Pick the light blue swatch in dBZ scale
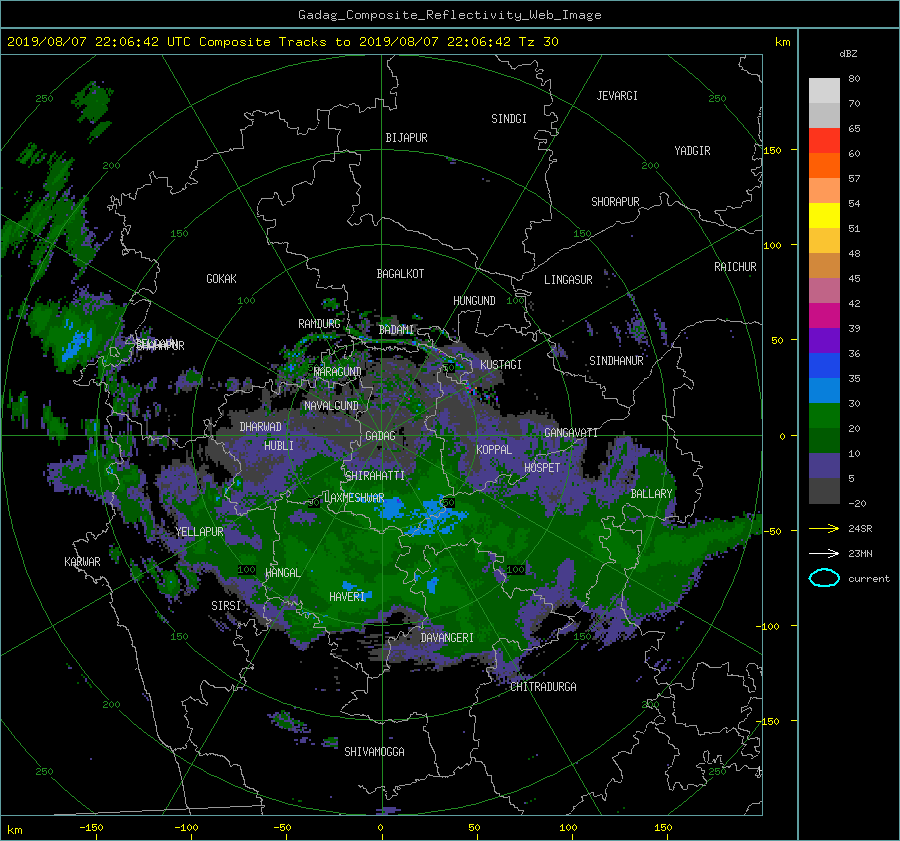This screenshot has width=900, height=841. [x=824, y=390]
